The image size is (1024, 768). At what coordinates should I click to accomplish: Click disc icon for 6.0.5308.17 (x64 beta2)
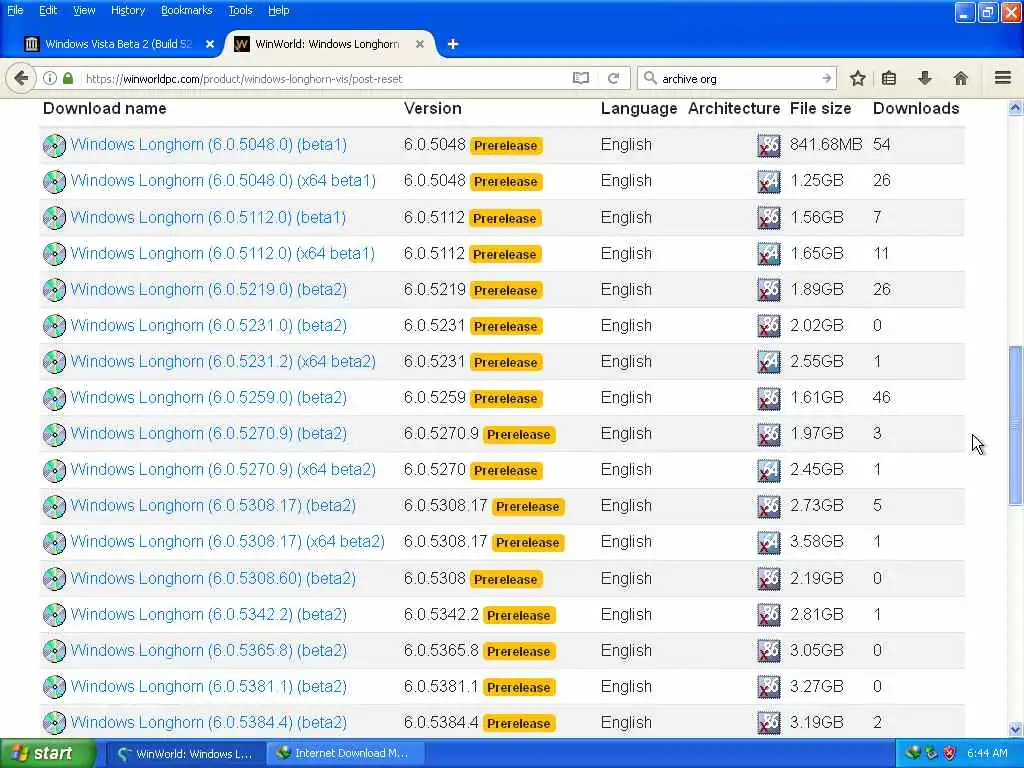click(x=54, y=543)
